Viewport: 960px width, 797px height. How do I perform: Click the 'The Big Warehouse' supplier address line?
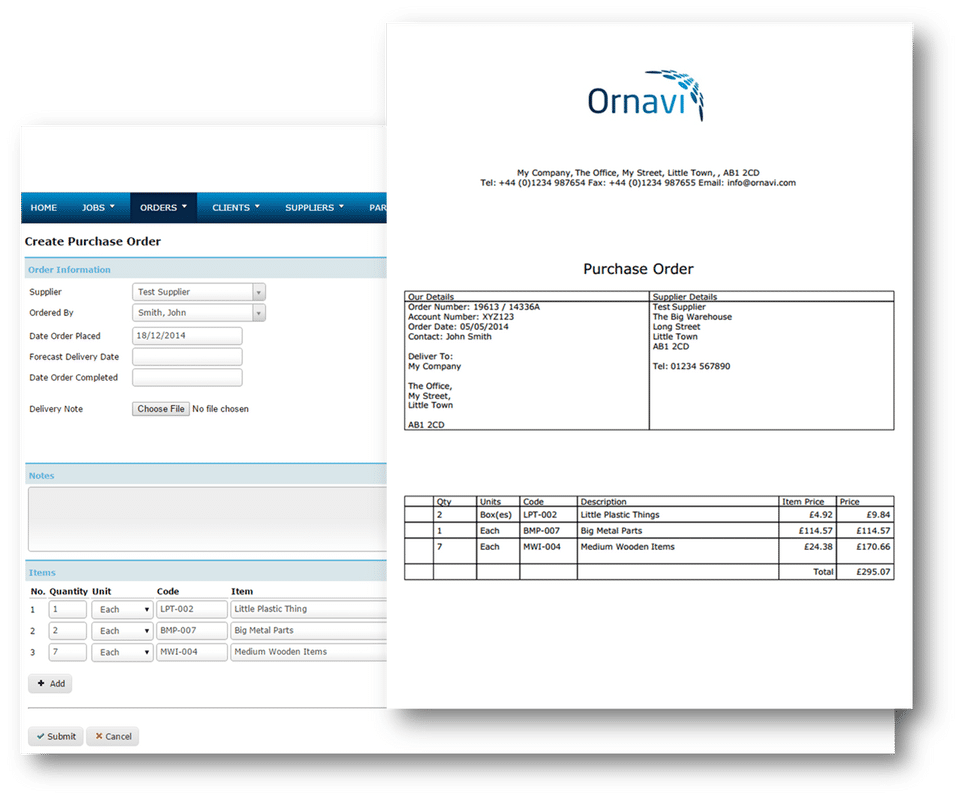coord(692,316)
